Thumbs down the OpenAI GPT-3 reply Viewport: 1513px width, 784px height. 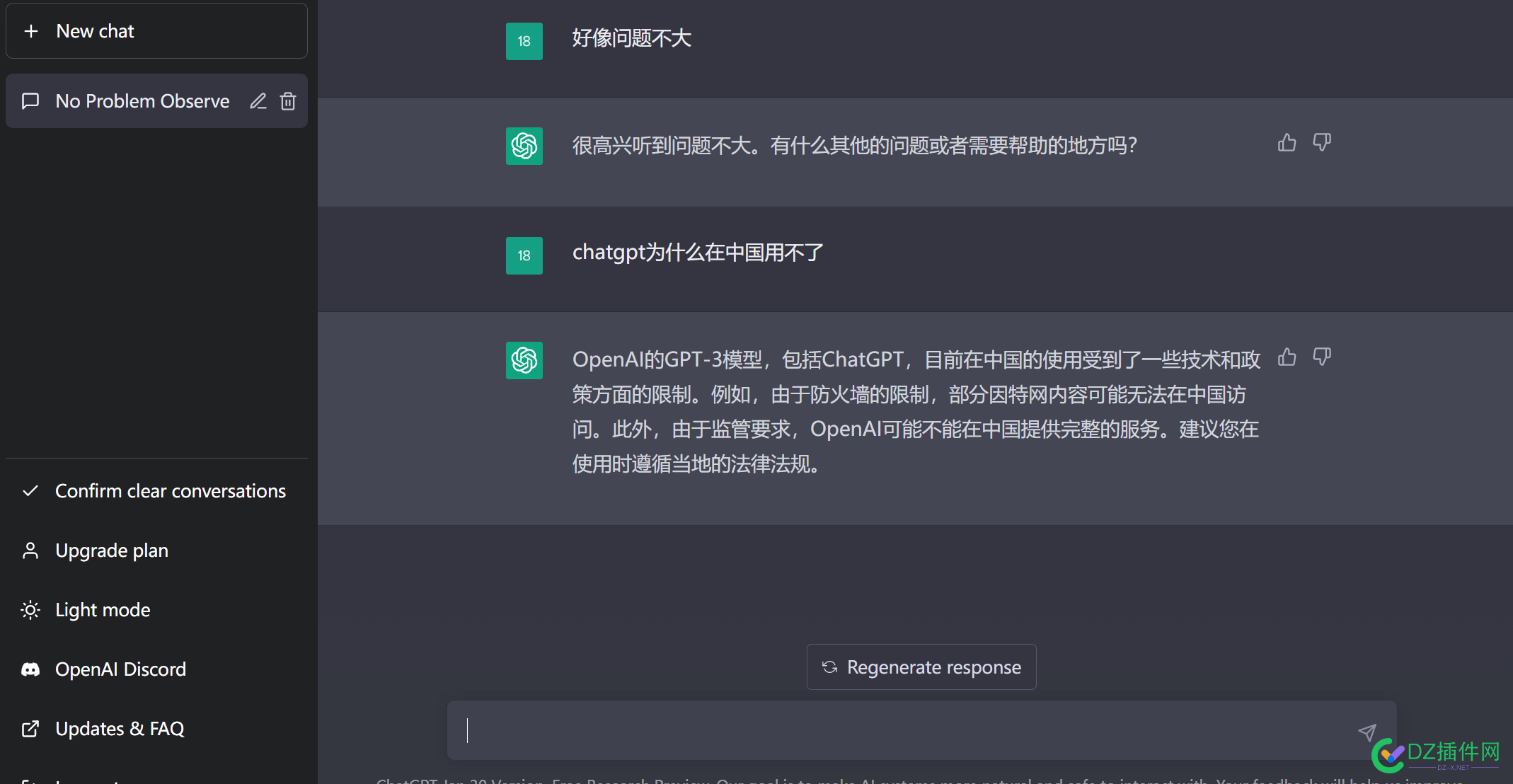point(1322,357)
